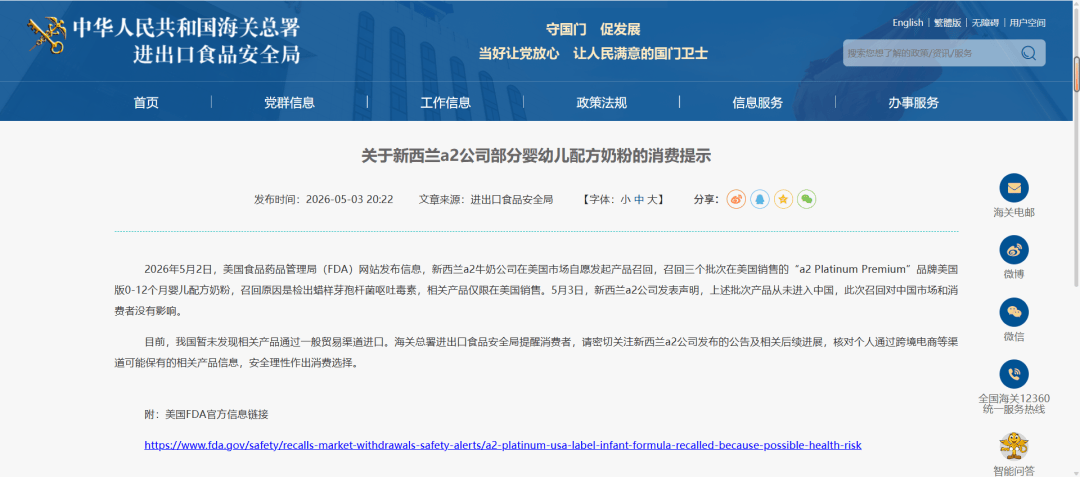The width and height of the screenshot is (1080, 477).
Task: Share to QZone via yellow star icon
Action: point(783,200)
